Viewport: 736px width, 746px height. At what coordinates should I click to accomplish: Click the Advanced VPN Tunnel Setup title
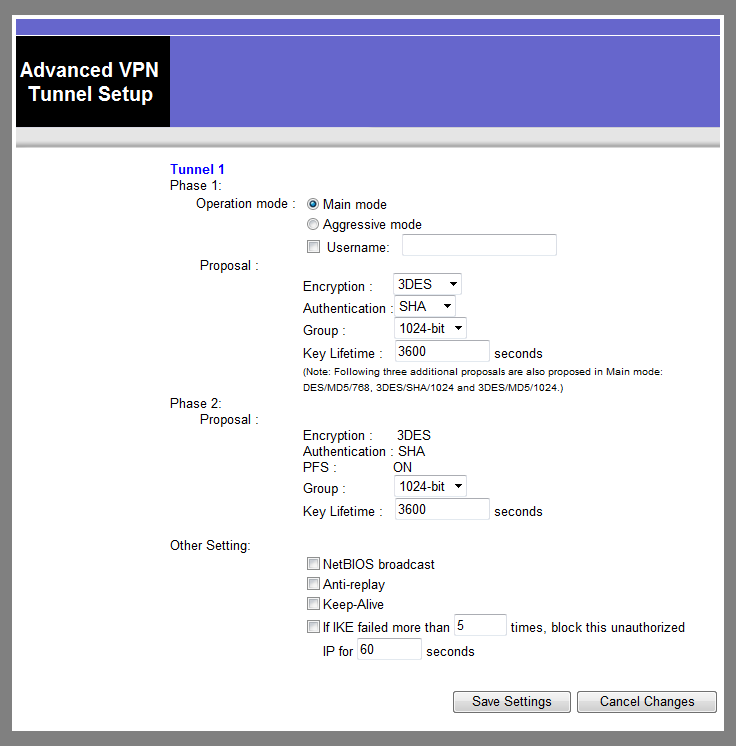pos(92,83)
